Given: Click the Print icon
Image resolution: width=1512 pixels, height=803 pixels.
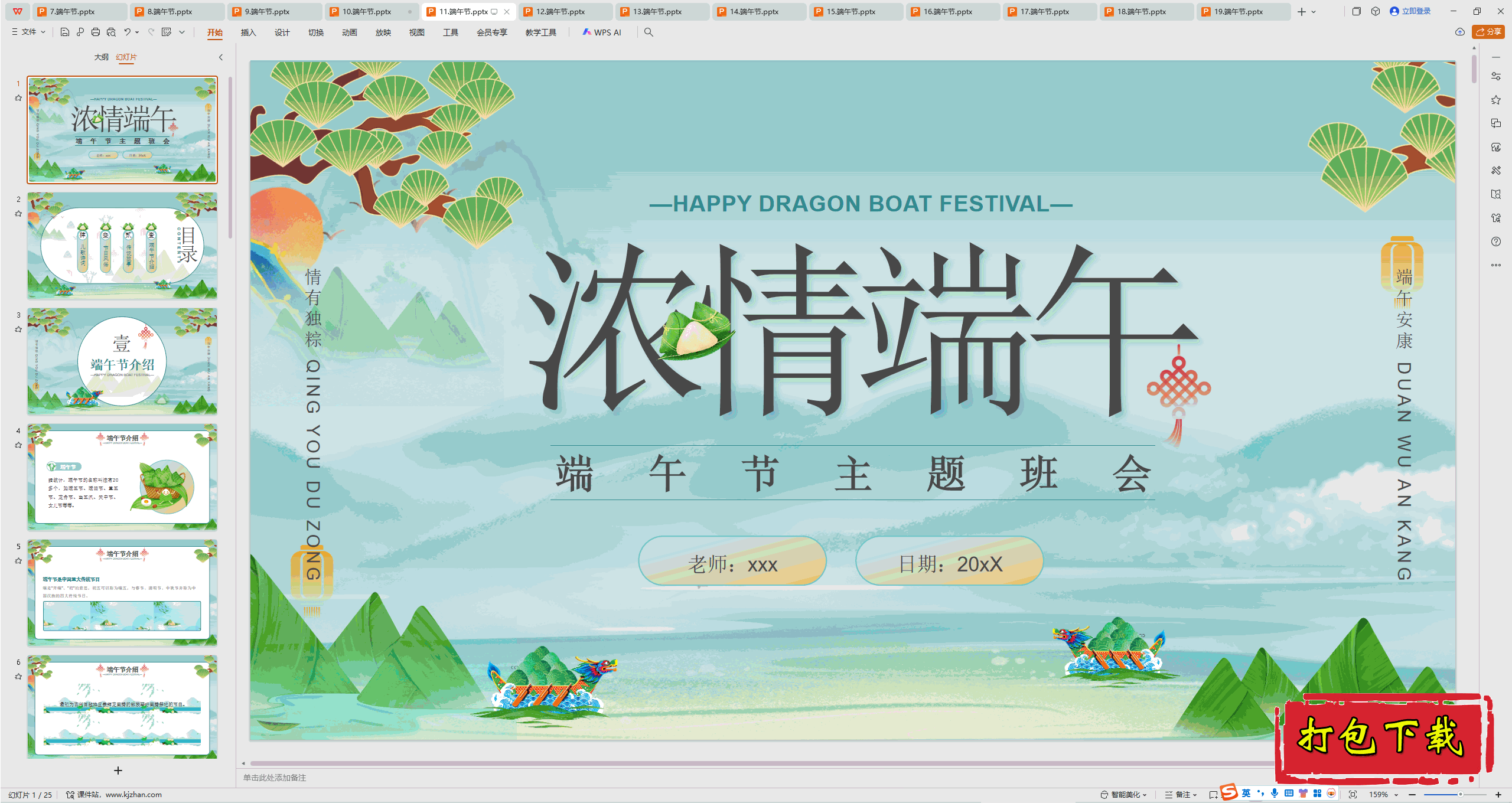Looking at the screenshot, I should pyautogui.click(x=96, y=32).
